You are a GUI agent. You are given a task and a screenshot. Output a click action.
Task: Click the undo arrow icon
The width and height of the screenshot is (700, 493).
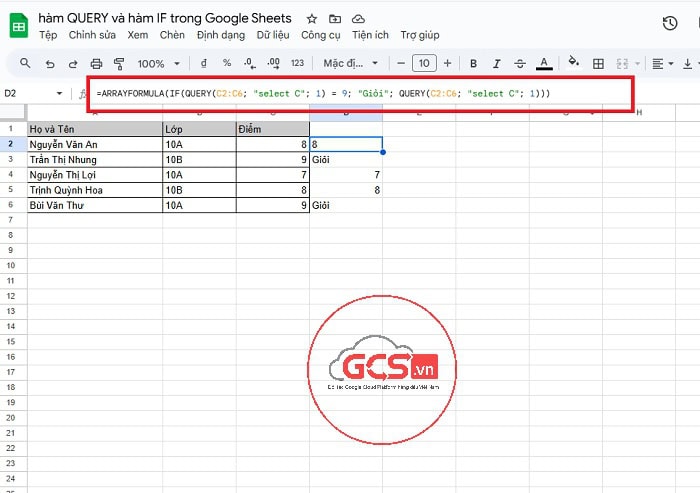pos(49,64)
